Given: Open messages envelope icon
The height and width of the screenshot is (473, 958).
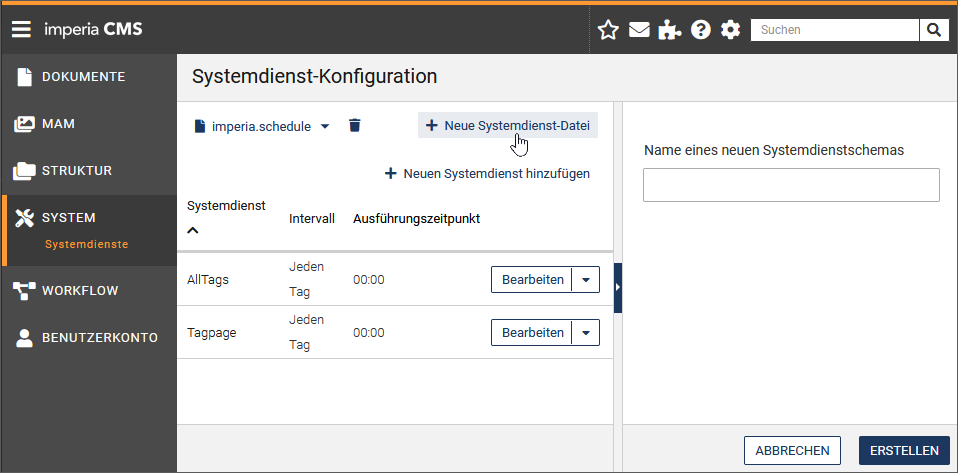Looking at the screenshot, I should click(x=639, y=30).
